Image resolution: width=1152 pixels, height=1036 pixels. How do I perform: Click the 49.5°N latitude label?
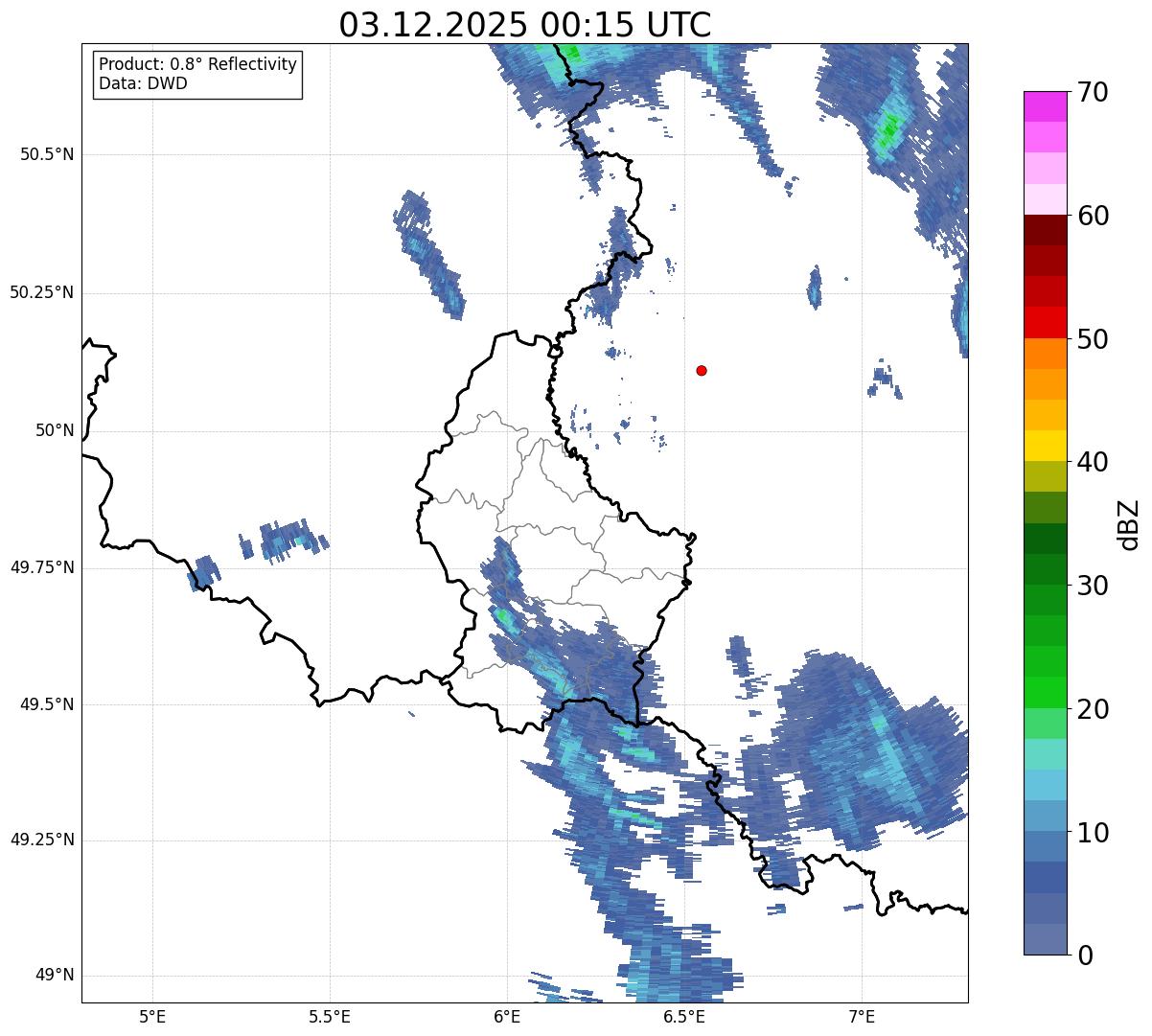pyautogui.click(x=47, y=704)
